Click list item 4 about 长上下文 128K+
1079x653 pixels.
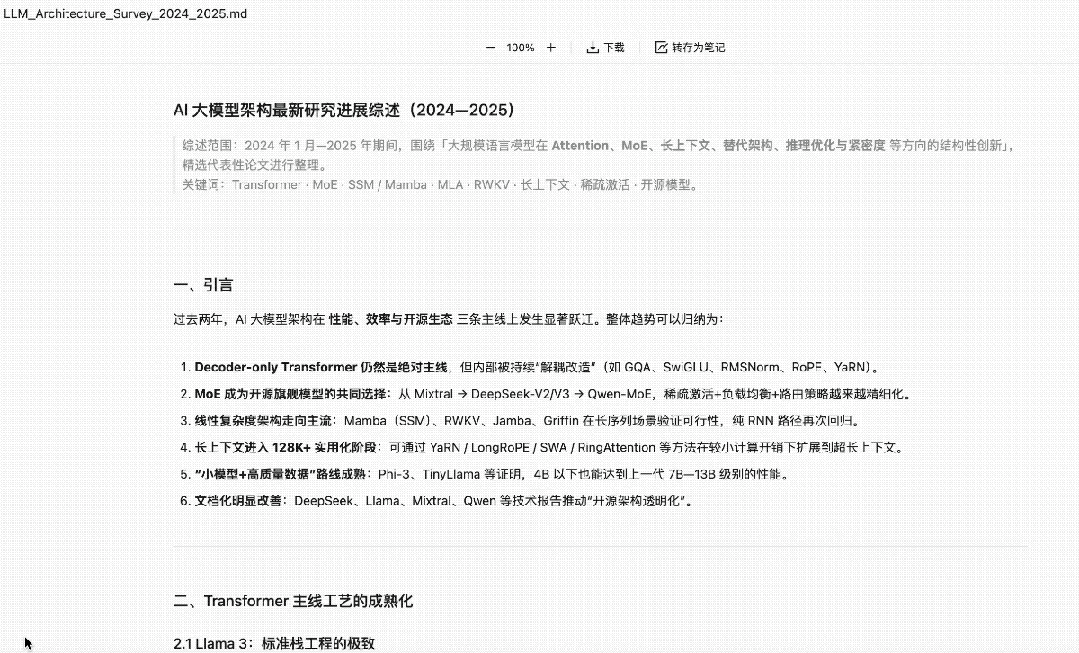point(542,448)
